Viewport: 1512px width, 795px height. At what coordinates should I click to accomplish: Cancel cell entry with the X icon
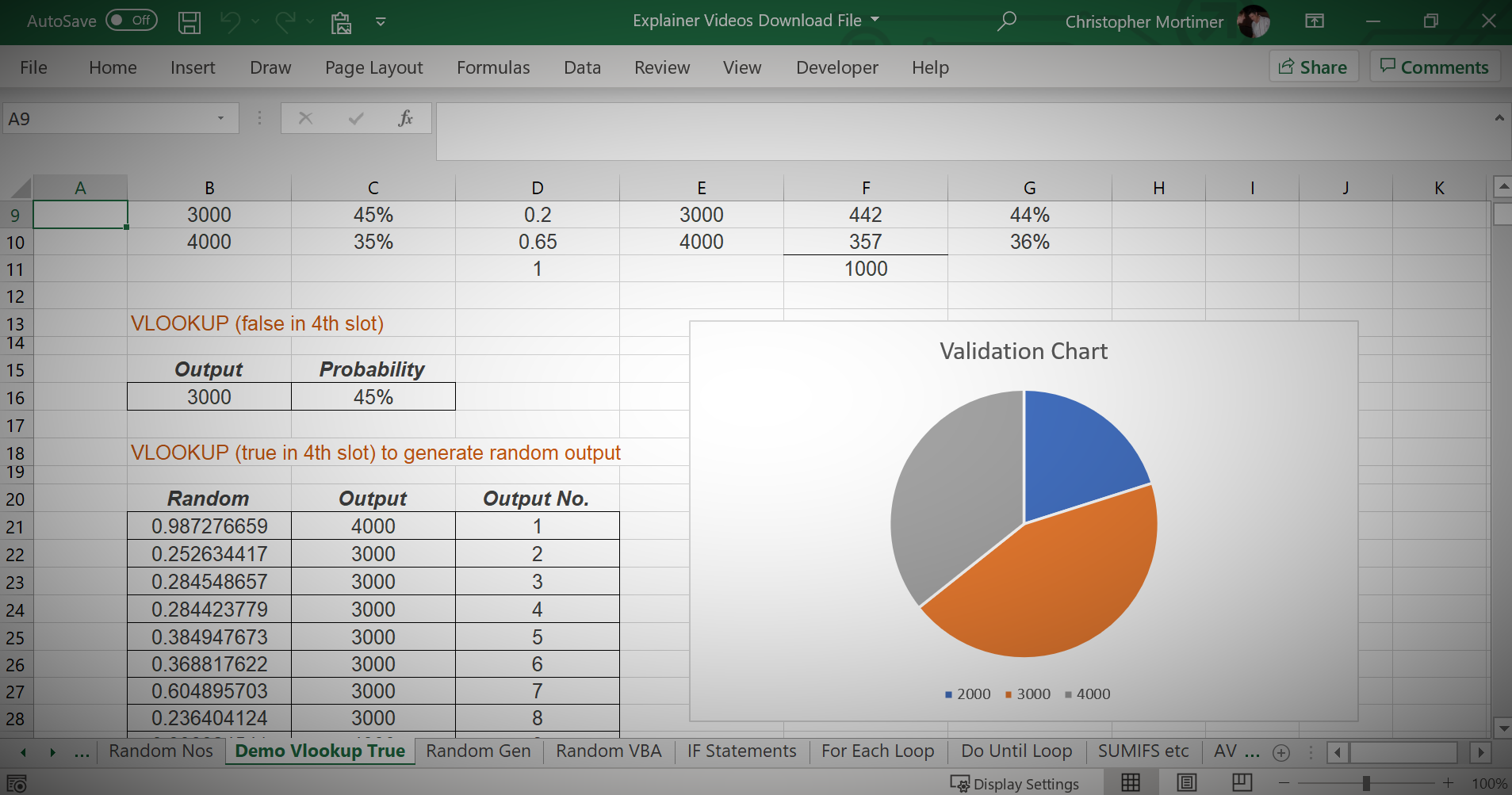point(305,118)
